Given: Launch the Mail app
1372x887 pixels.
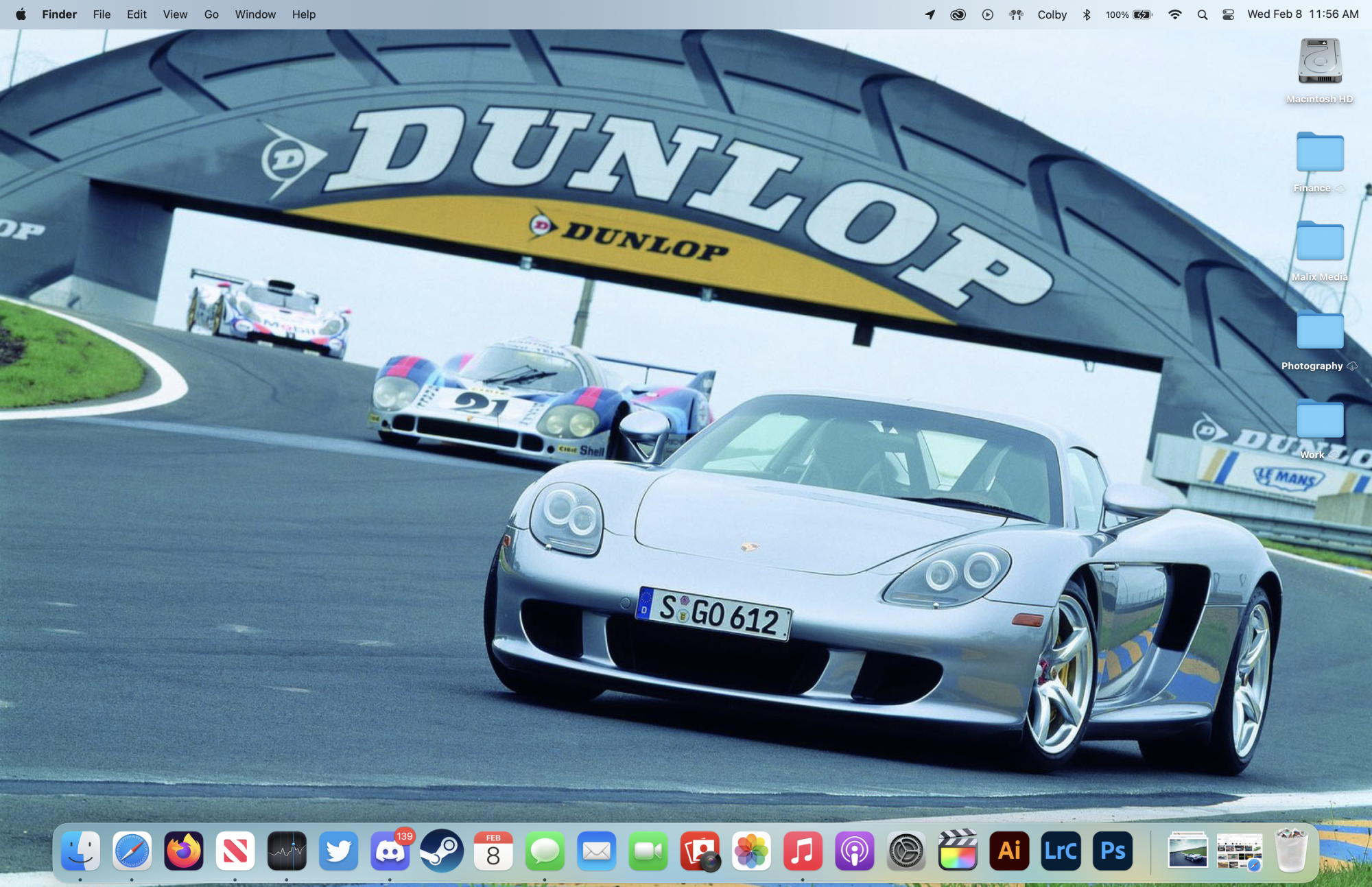Looking at the screenshot, I should tap(597, 851).
